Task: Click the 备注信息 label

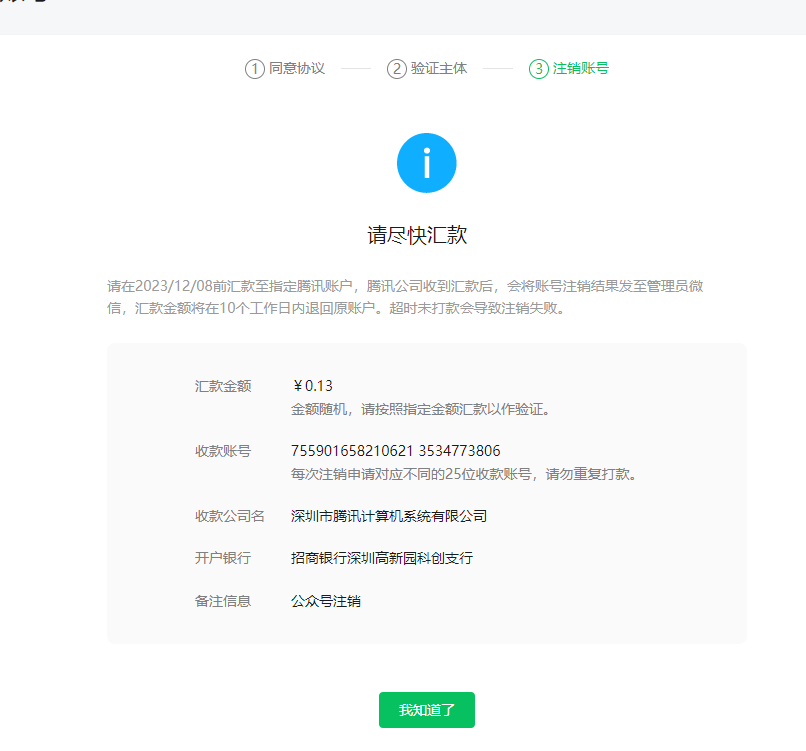Action: (x=223, y=601)
